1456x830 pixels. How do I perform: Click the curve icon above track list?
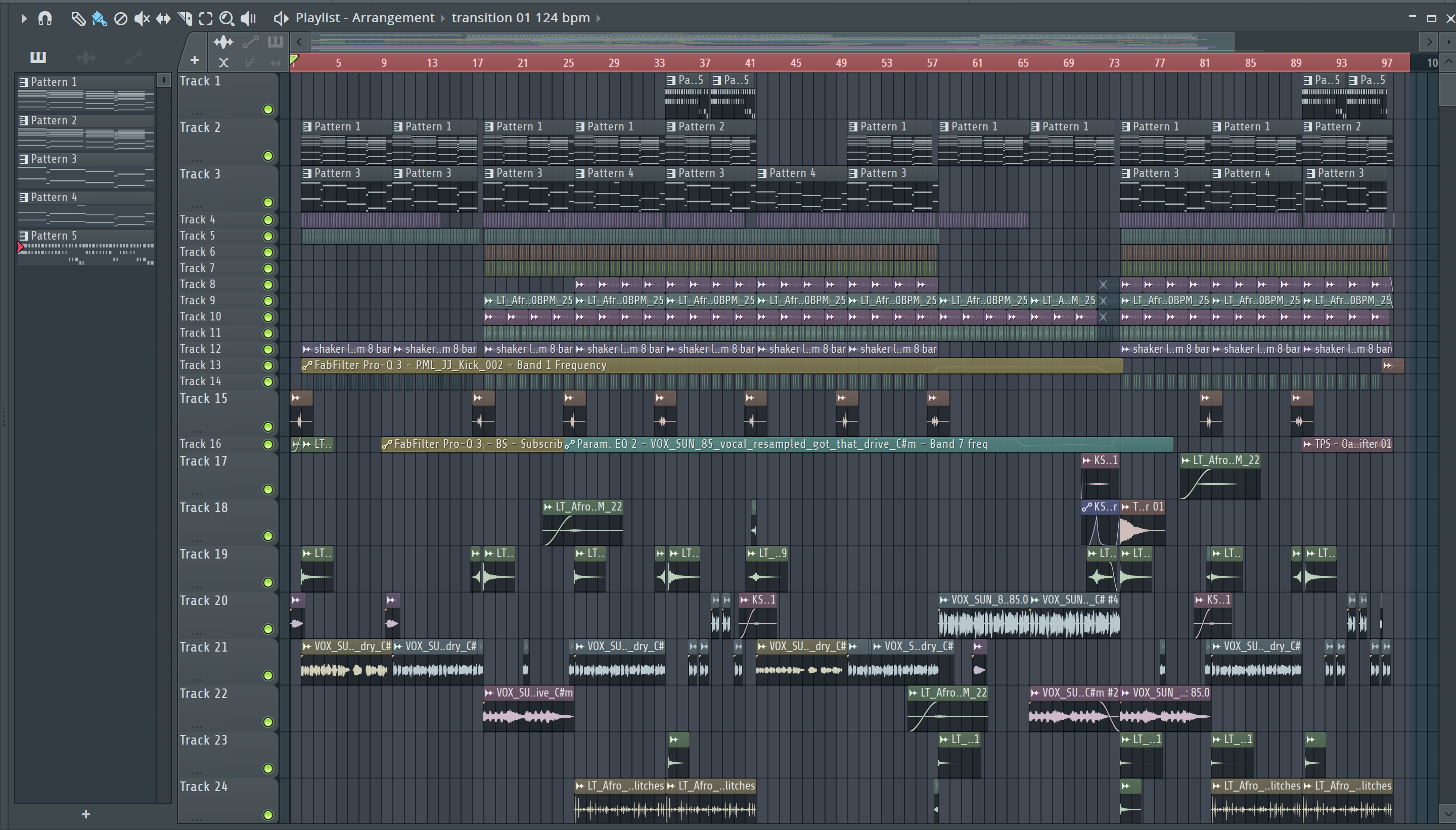click(250, 63)
